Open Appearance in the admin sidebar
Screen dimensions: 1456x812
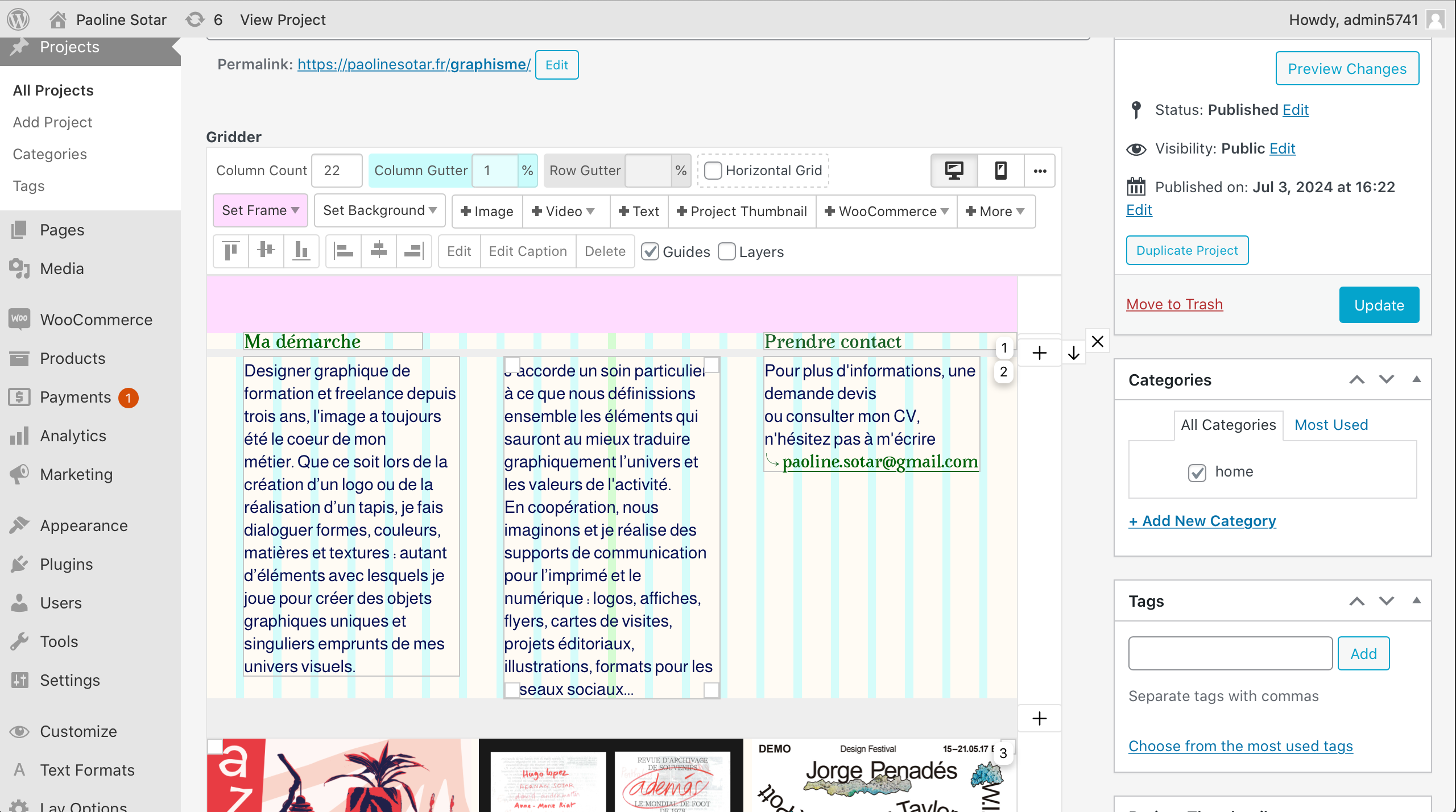click(x=84, y=525)
